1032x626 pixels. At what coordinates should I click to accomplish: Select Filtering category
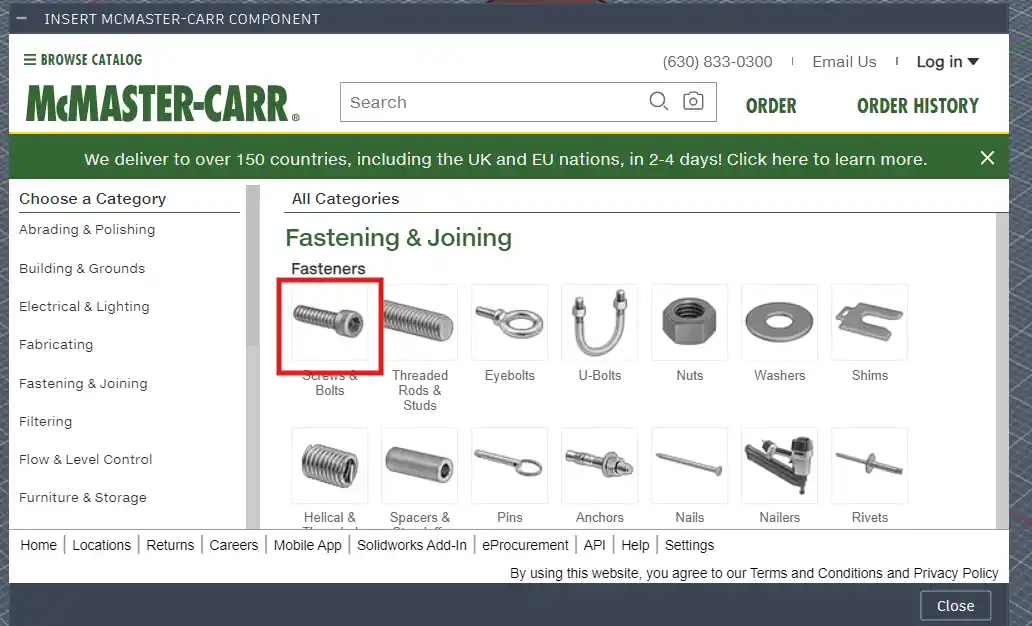click(x=45, y=422)
